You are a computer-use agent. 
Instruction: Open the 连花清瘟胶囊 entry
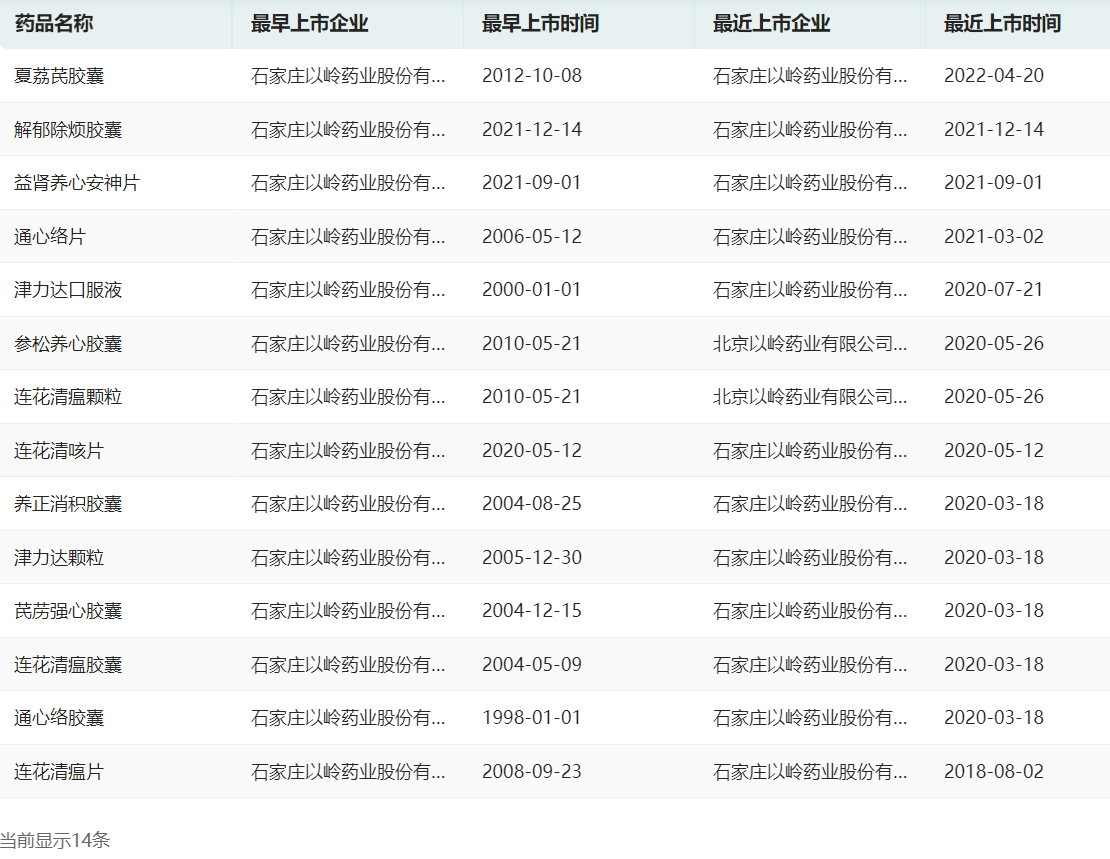point(68,665)
